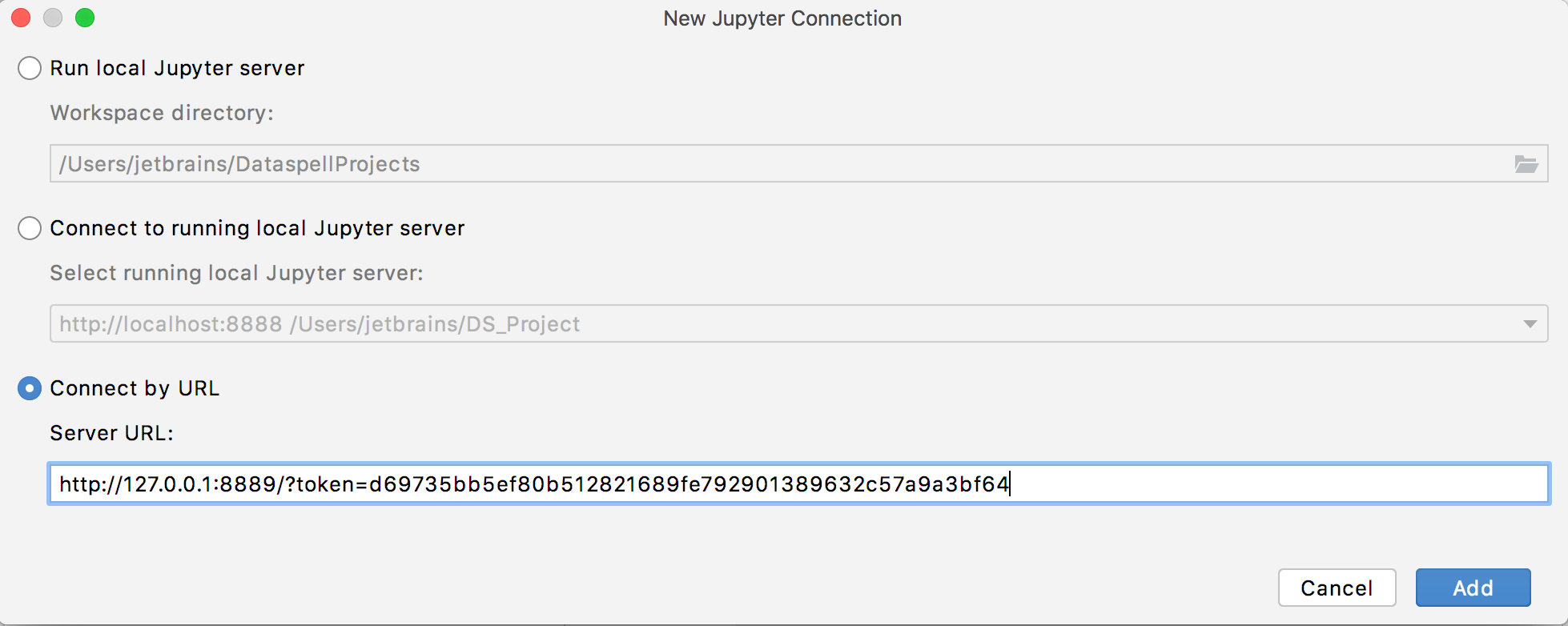Click the Select running local Jupyter server label
This screenshot has width=1568, height=626.
point(237,273)
